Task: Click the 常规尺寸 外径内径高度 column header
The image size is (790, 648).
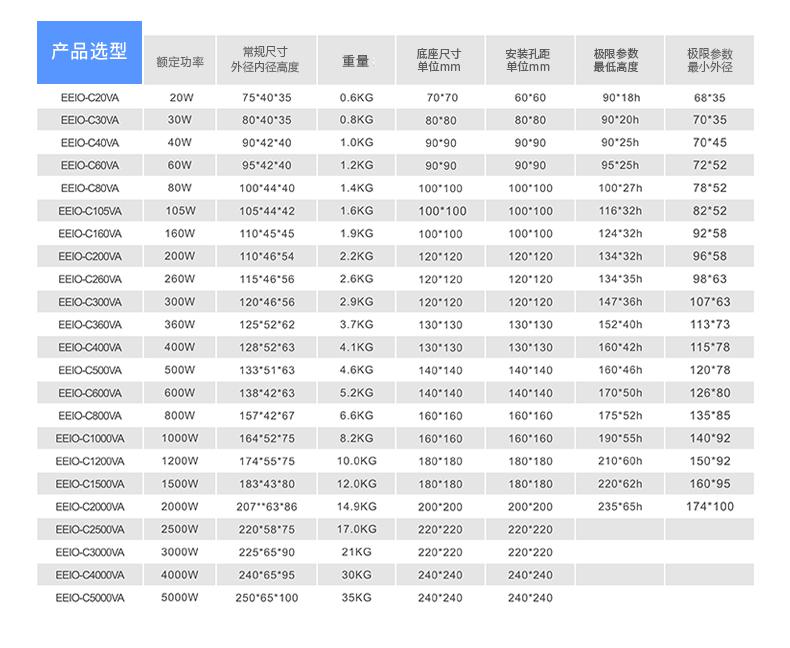Action: pos(266,60)
